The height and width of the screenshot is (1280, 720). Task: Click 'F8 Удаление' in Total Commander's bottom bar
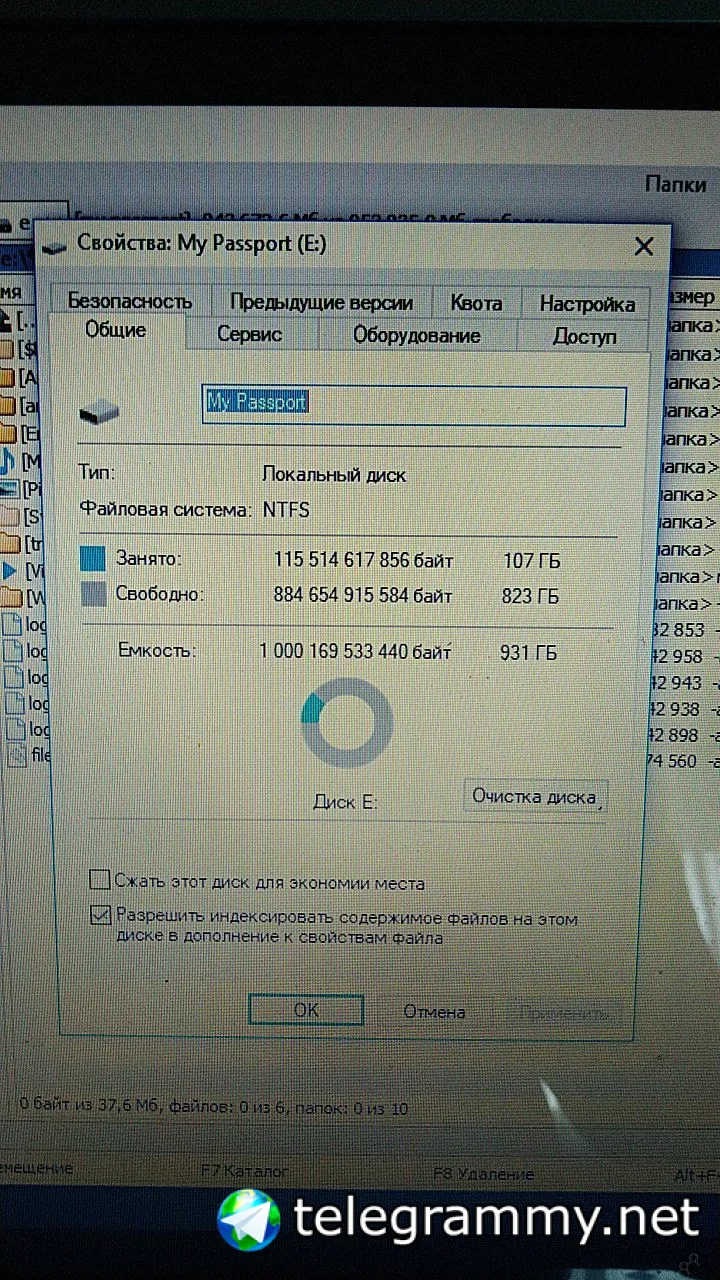coord(483,1173)
